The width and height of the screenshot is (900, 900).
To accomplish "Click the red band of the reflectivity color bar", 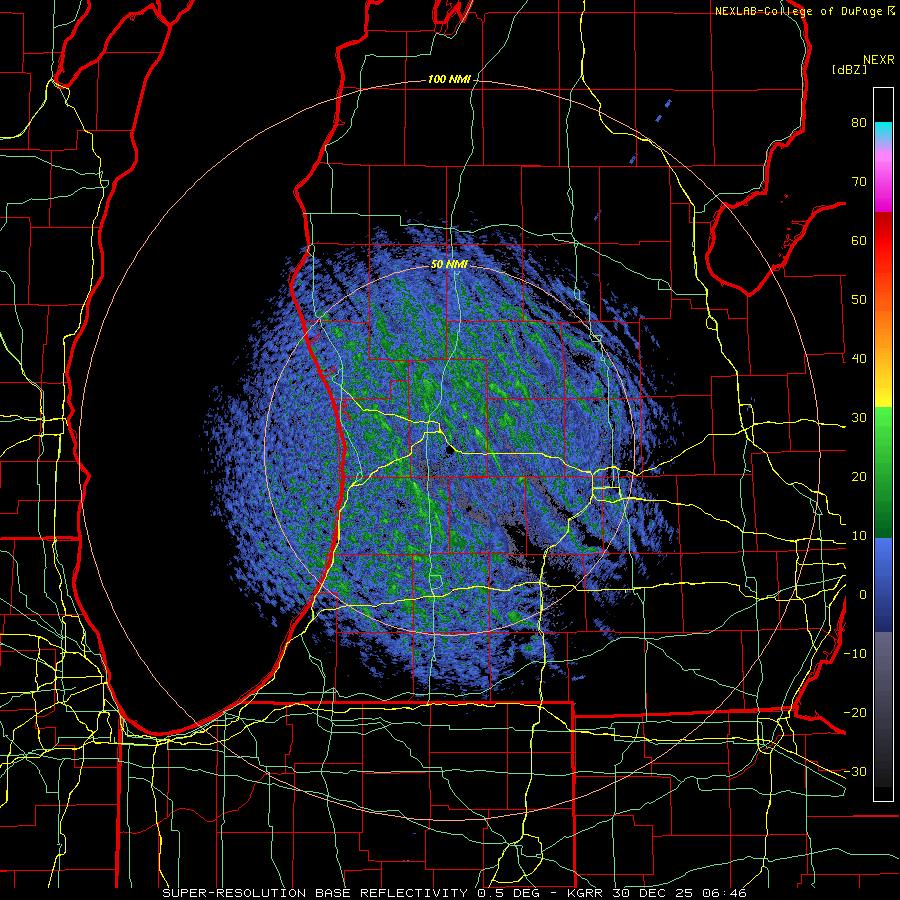I will click(883, 241).
